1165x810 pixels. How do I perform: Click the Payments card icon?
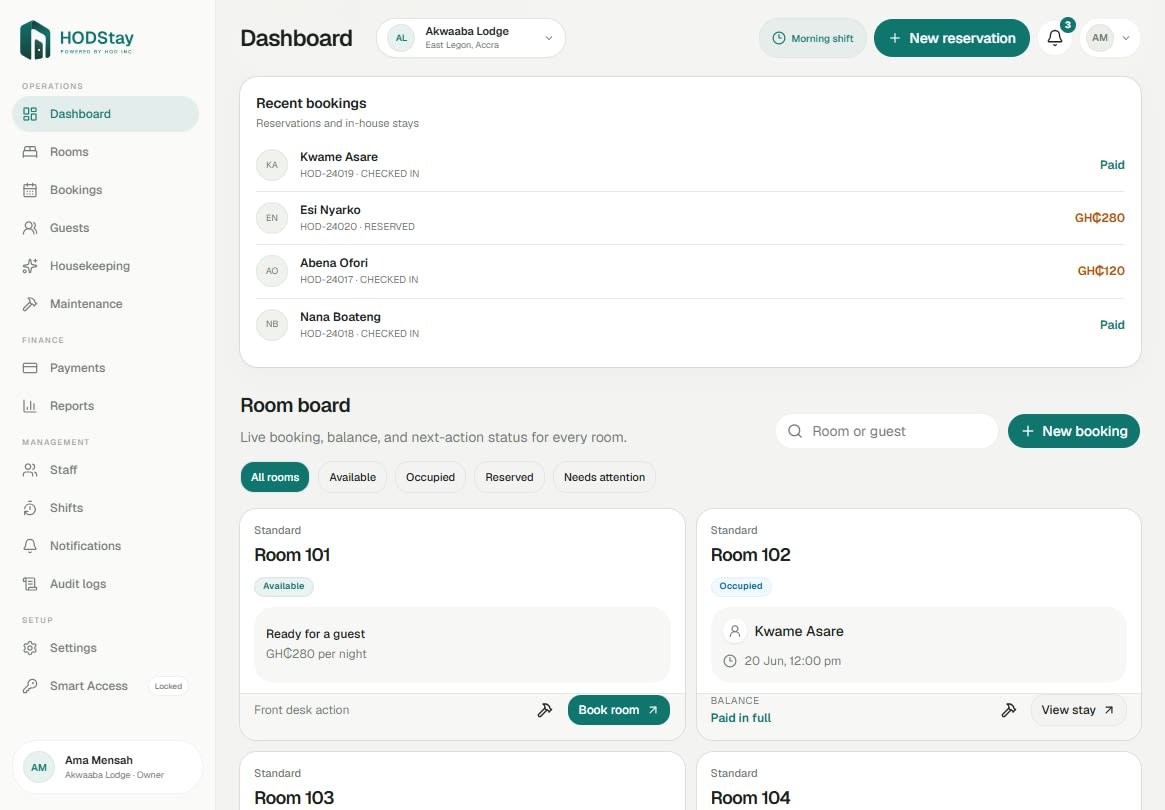pyautogui.click(x=30, y=368)
